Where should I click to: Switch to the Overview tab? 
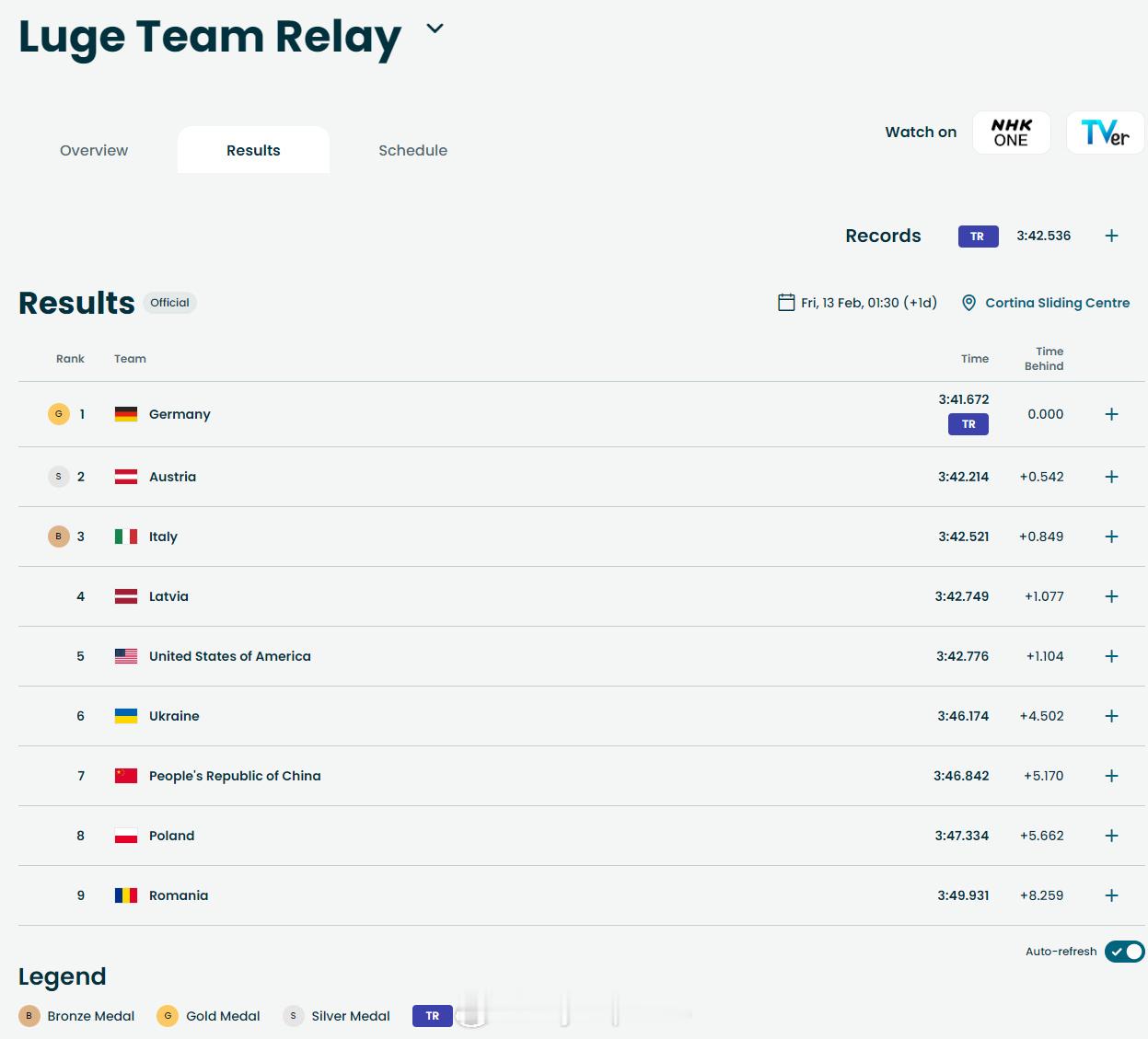tap(94, 150)
